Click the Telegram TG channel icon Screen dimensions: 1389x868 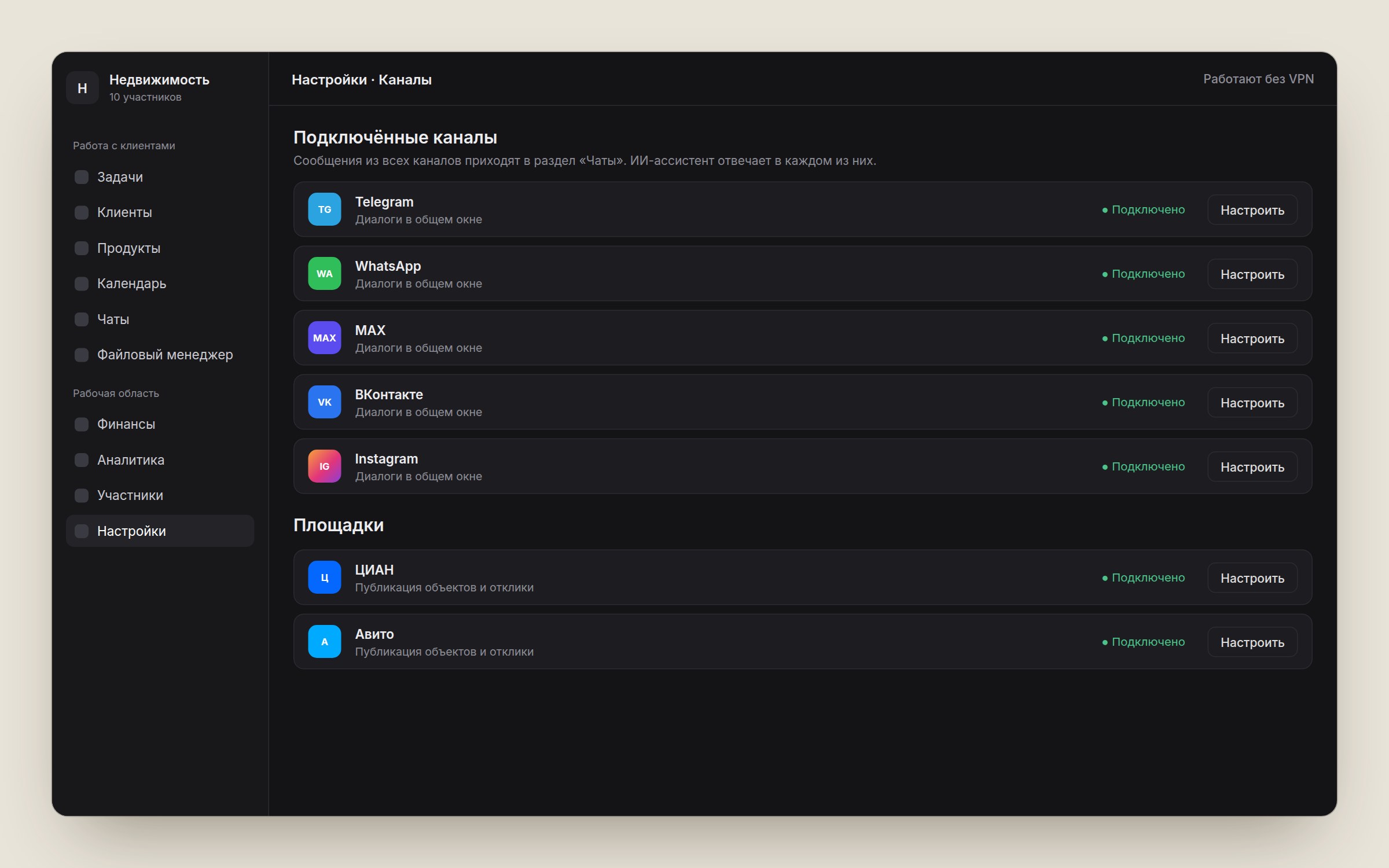point(324,209)
